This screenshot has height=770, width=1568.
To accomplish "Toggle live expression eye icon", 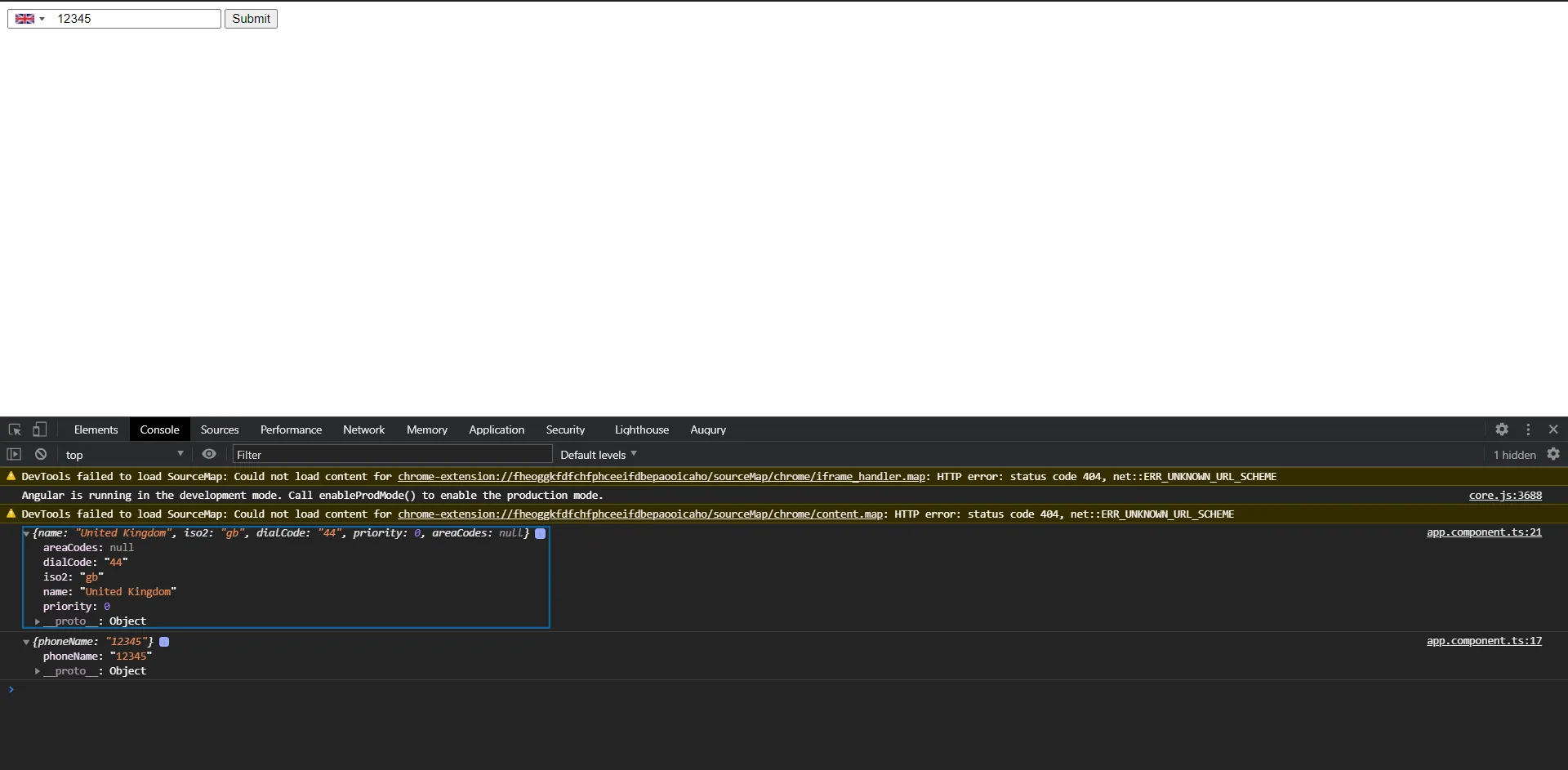I will point(209,454).
